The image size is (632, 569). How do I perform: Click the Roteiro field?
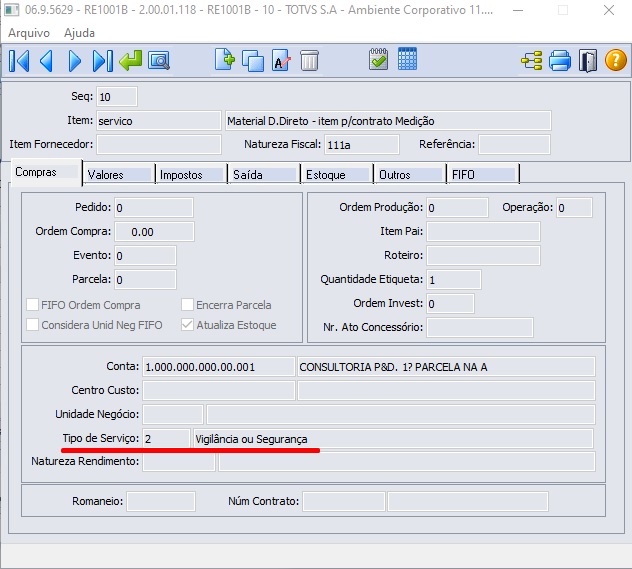(483, 255)
